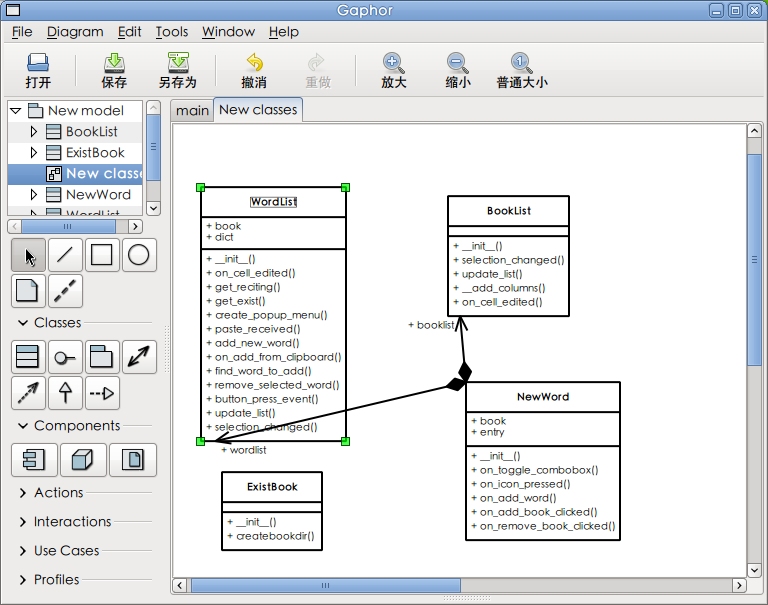
Task: Select the Node cube tool
Action: [83, 460]
